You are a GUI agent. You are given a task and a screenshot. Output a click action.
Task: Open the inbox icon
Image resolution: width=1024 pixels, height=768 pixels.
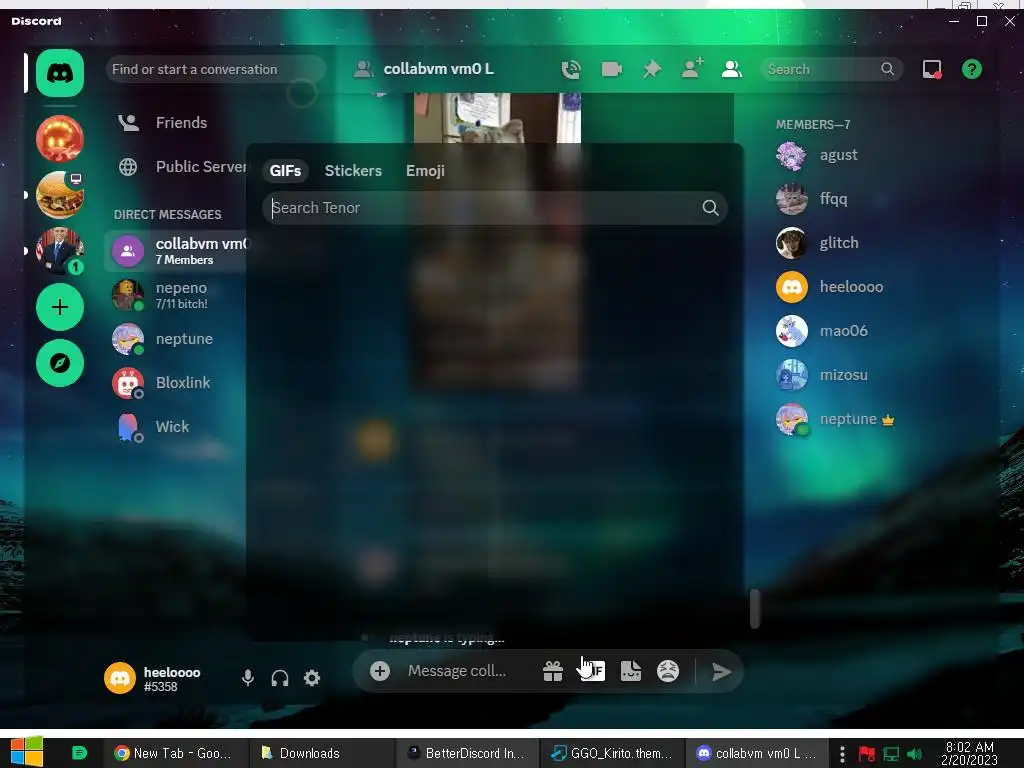coord(932,69)
